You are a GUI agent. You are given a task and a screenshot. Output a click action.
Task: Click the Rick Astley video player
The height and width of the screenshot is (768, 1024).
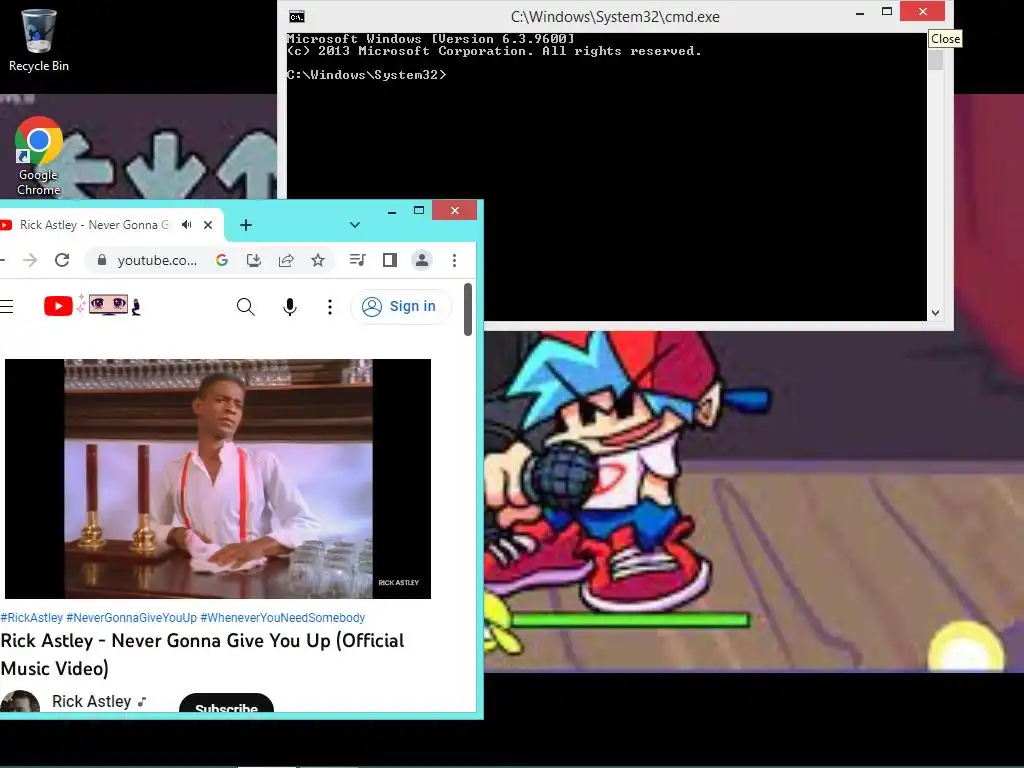(218, 479)
